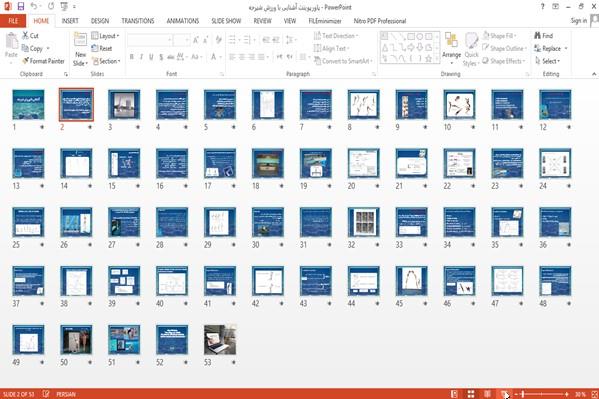Click the Cut scissors command
599x399 pixels.
[x=30, y=36]
